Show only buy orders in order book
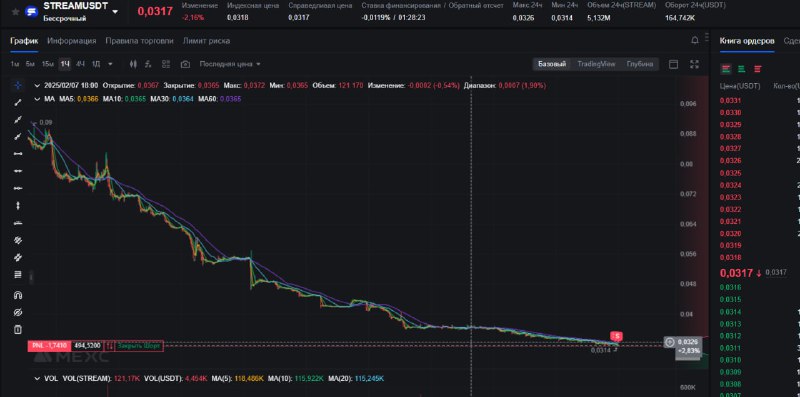Image resolution: width=800 pixels, height=397 pixels. 742,68
